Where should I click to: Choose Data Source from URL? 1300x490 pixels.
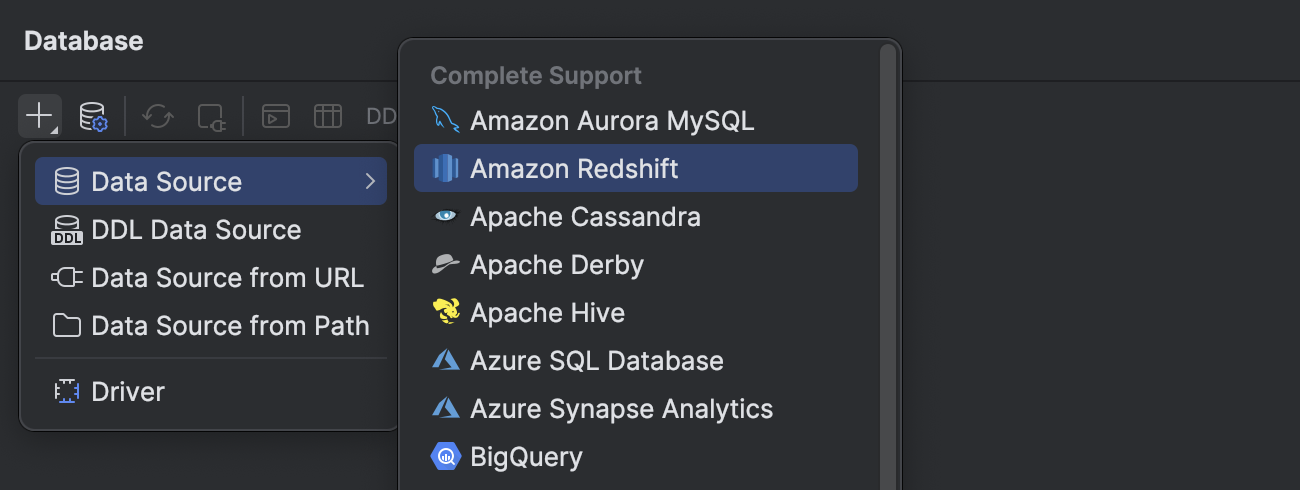[x=227, y=278]
